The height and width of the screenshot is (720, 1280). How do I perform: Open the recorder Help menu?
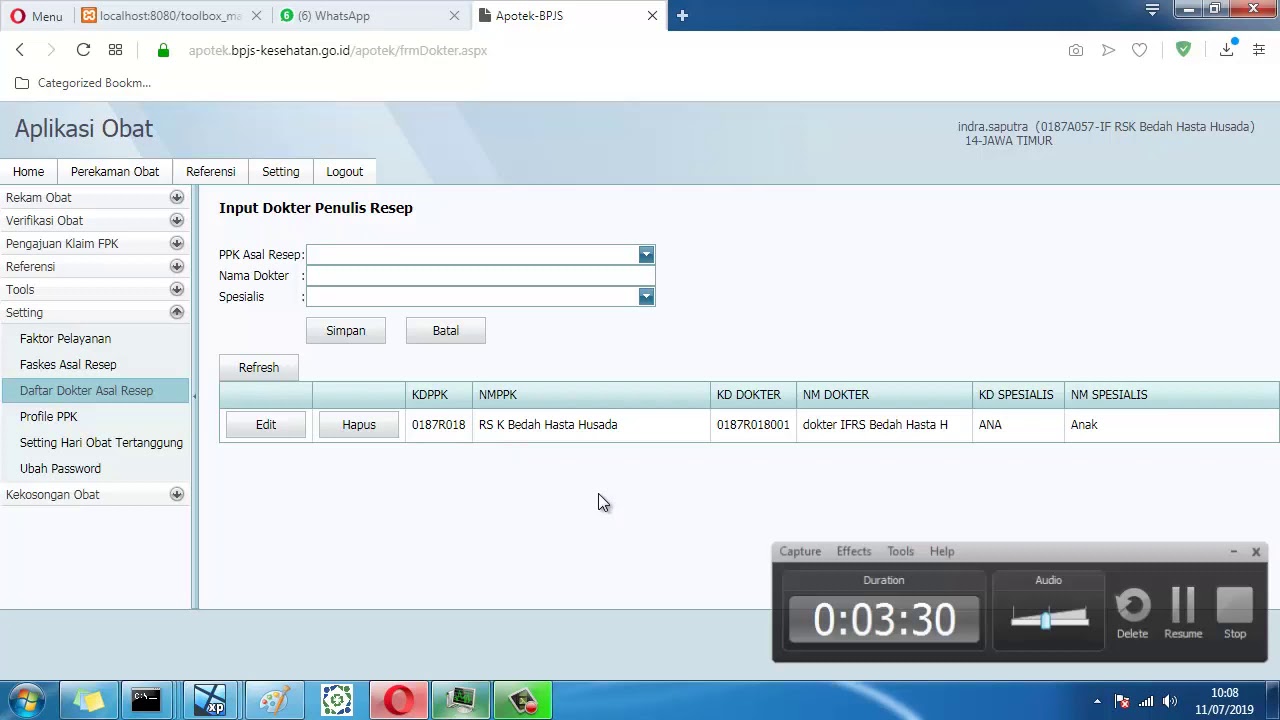click(942, 552)
